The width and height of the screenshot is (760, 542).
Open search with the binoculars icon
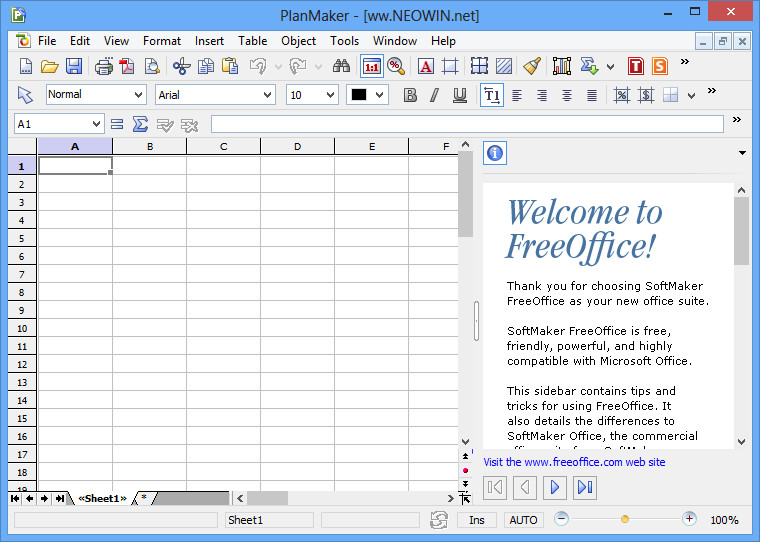[x=341, y=66]
